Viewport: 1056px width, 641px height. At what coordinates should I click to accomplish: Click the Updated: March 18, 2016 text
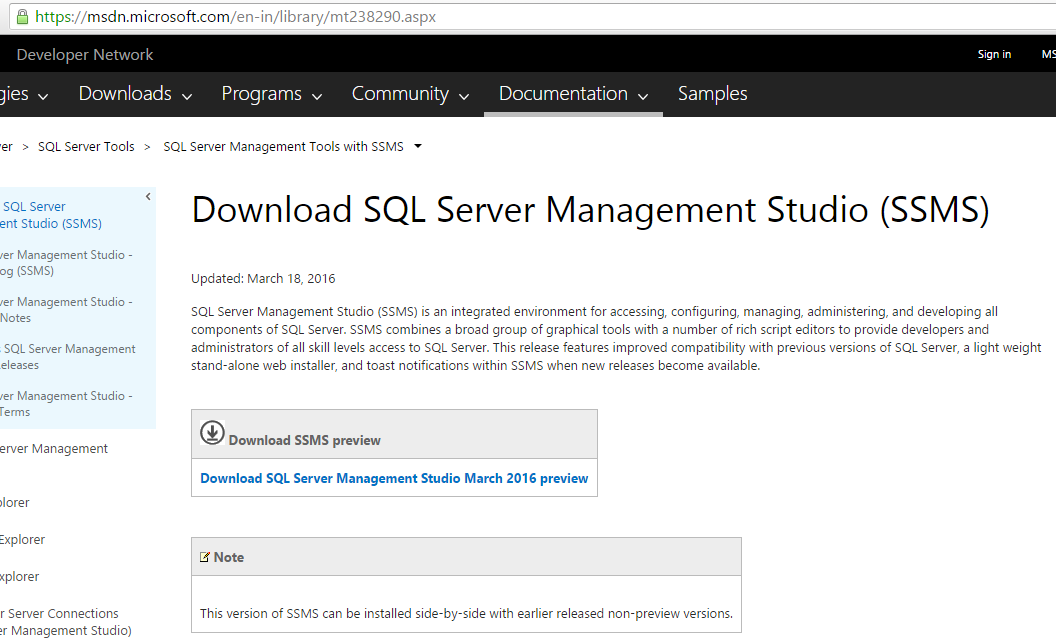pos(263,279)
